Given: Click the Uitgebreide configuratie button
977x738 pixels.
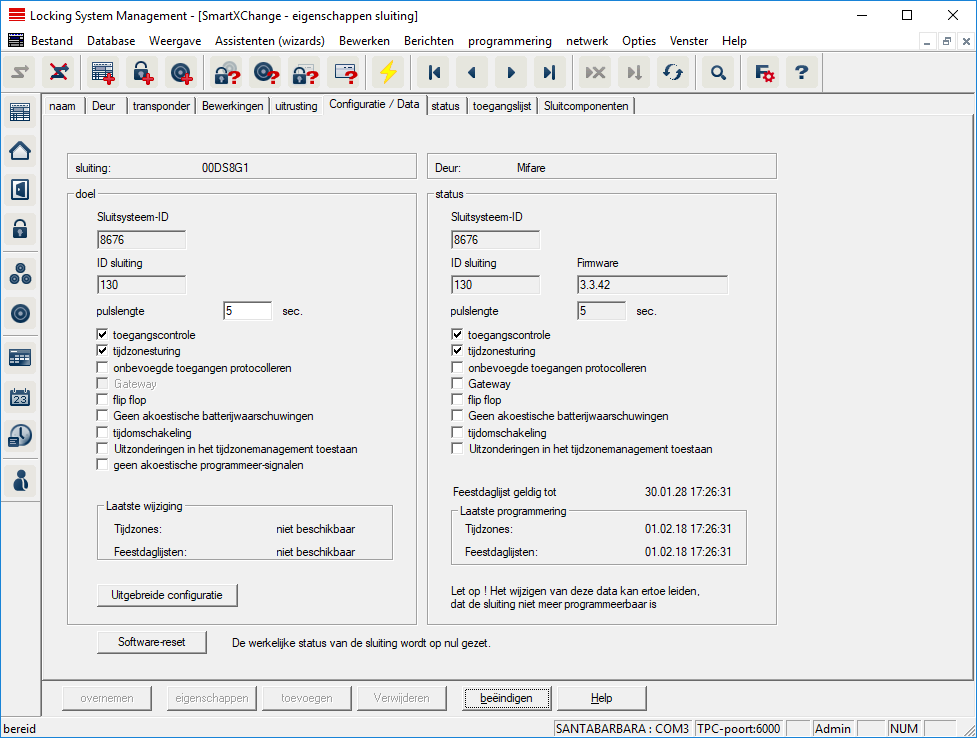Looking at the screenshot, I should click(167, 595).
